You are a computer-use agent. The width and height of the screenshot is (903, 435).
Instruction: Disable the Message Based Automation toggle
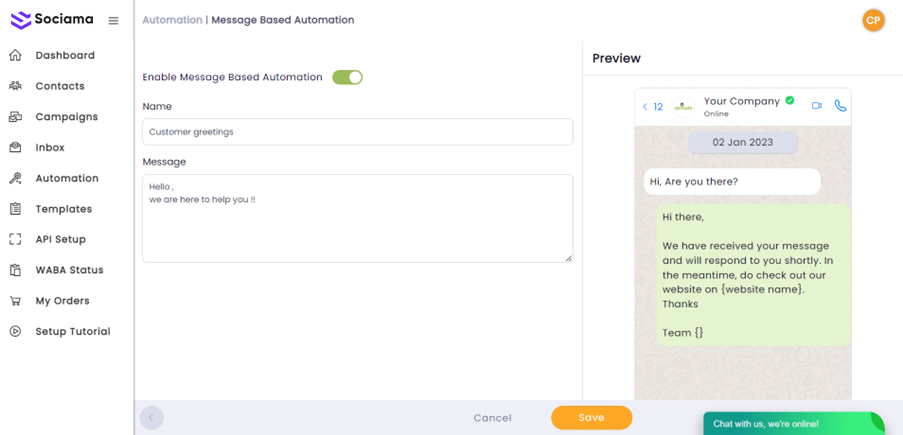pyautogui.click(x=347, y=77)
